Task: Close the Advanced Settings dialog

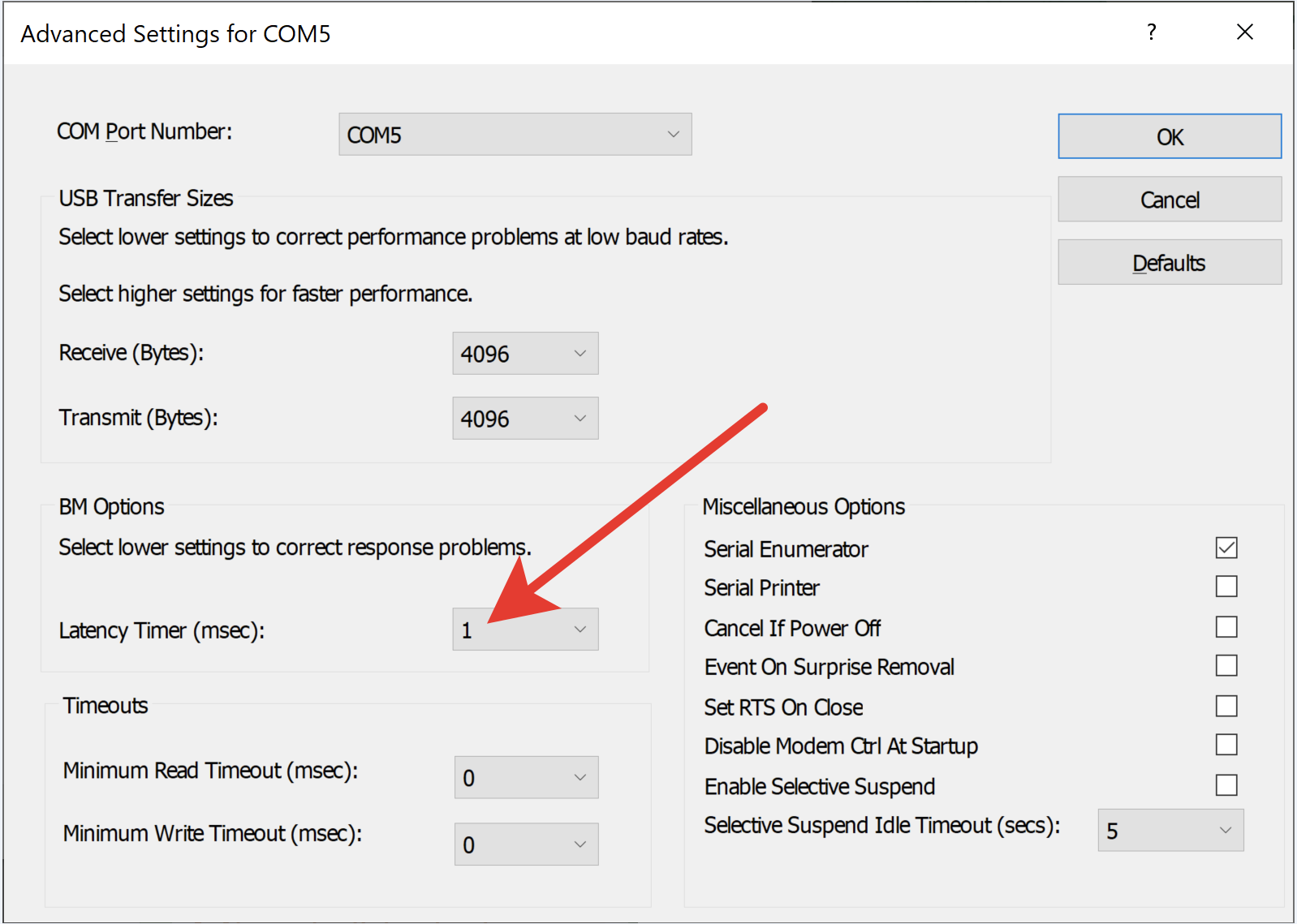Action: (1244, 32)
